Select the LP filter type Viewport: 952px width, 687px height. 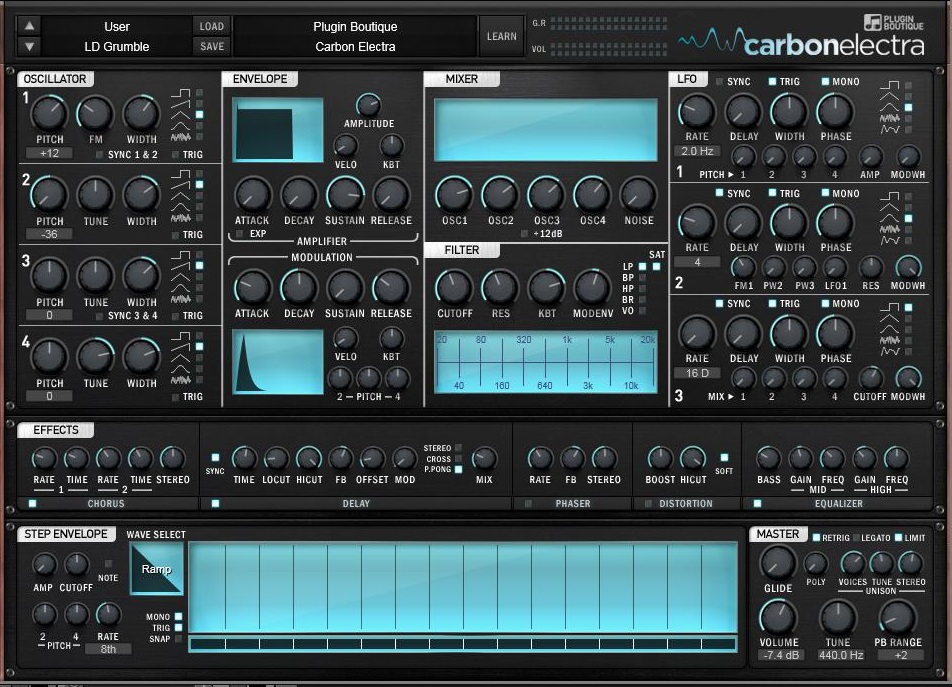642,266
